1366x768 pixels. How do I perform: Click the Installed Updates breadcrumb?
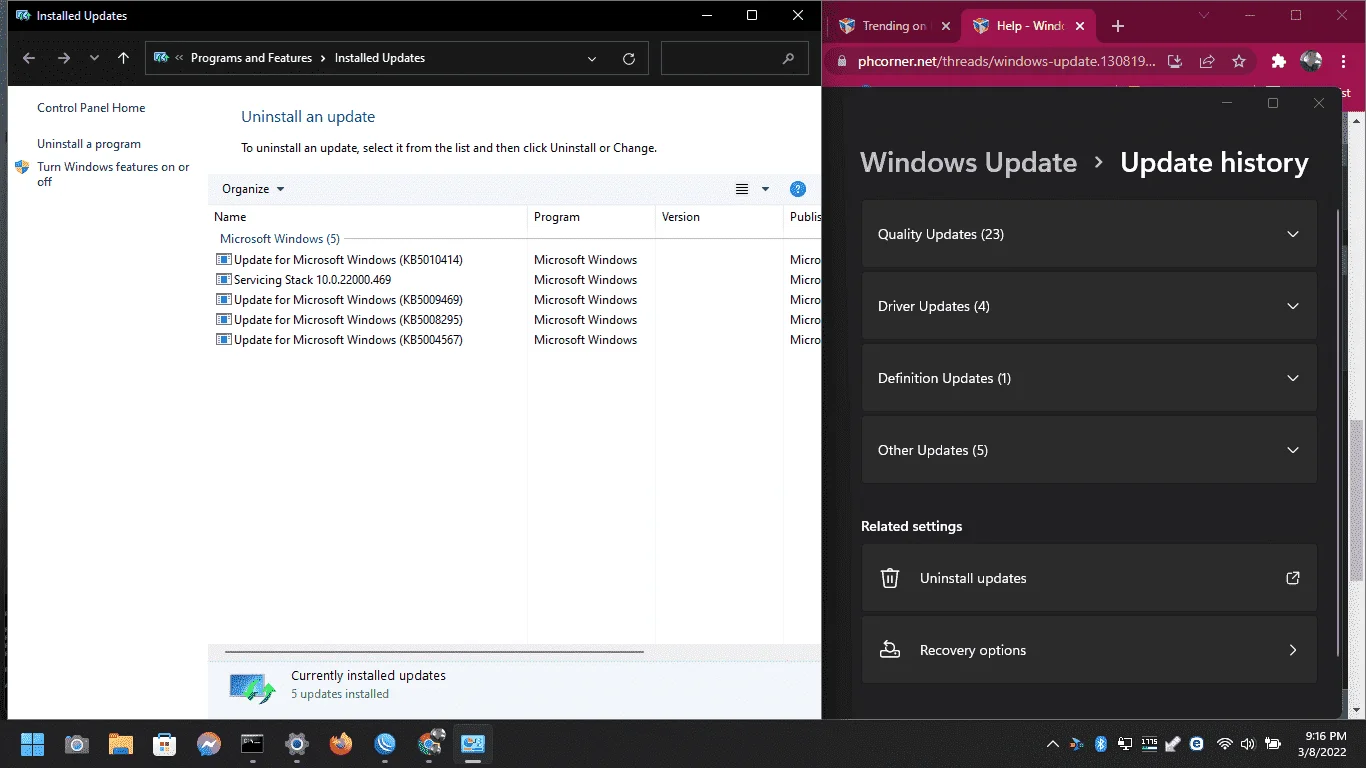coord(380,58)
